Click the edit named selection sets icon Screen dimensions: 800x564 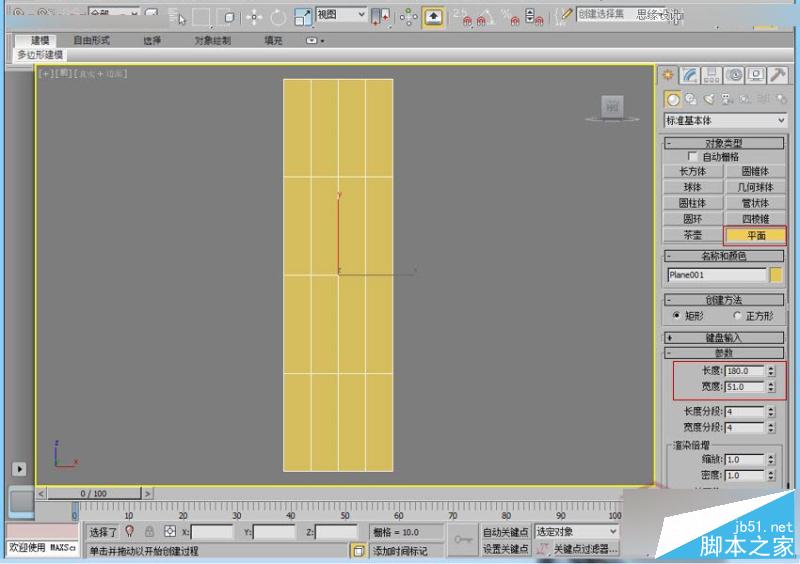[565, 15]
